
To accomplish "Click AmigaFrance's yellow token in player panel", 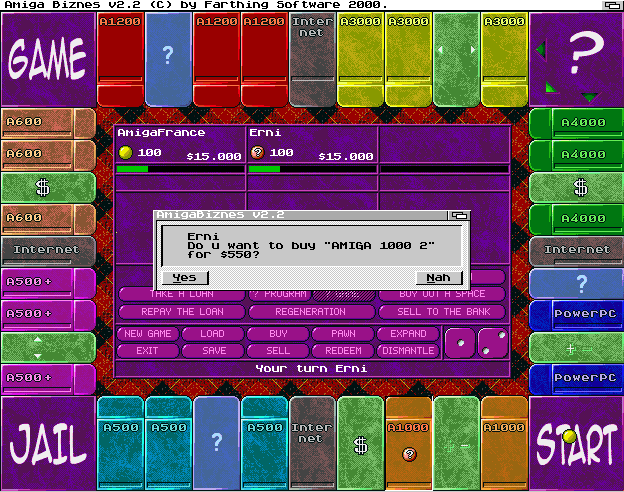I will pyautogui.click(x=125, y=152).
